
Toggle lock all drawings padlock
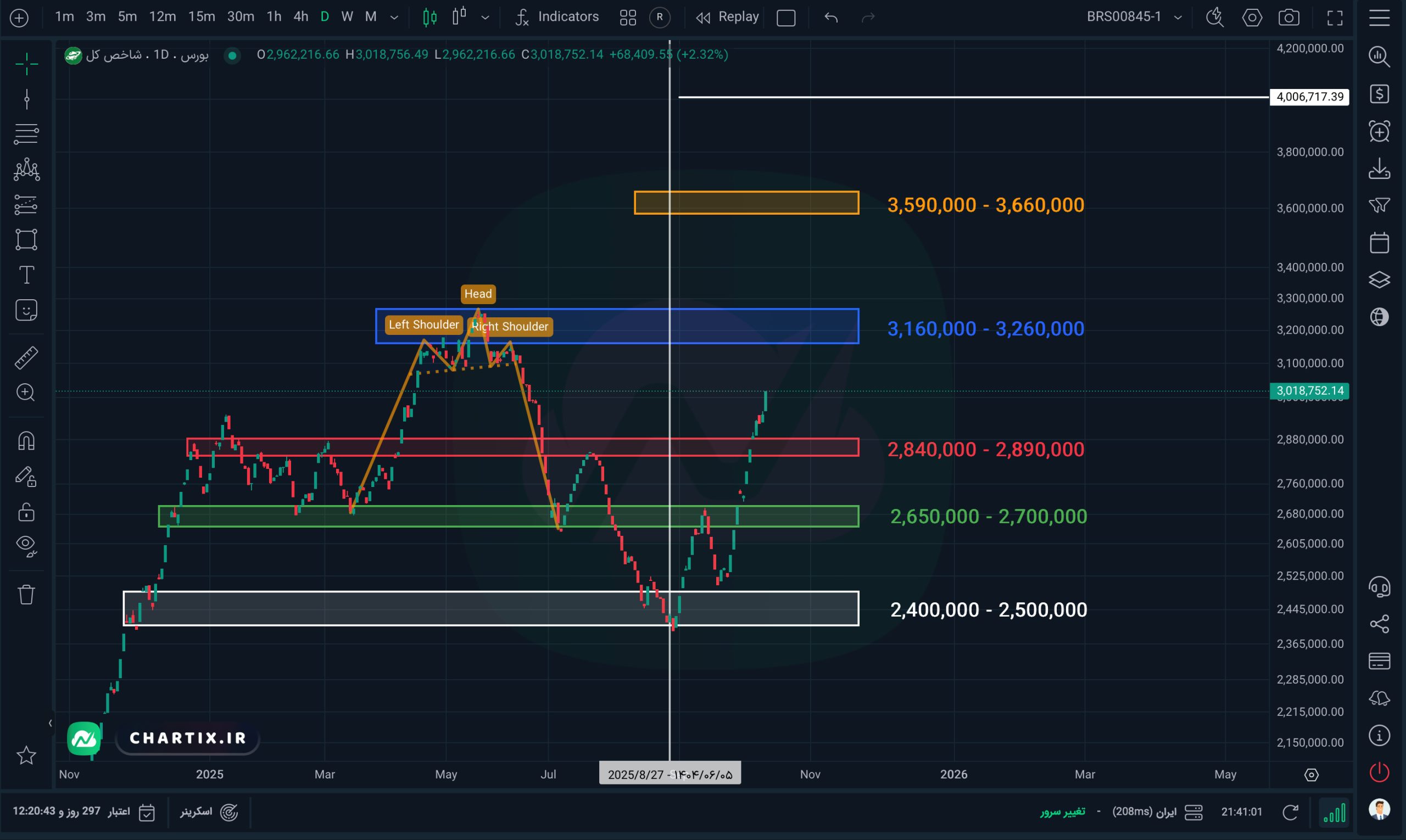pos(26,512)
